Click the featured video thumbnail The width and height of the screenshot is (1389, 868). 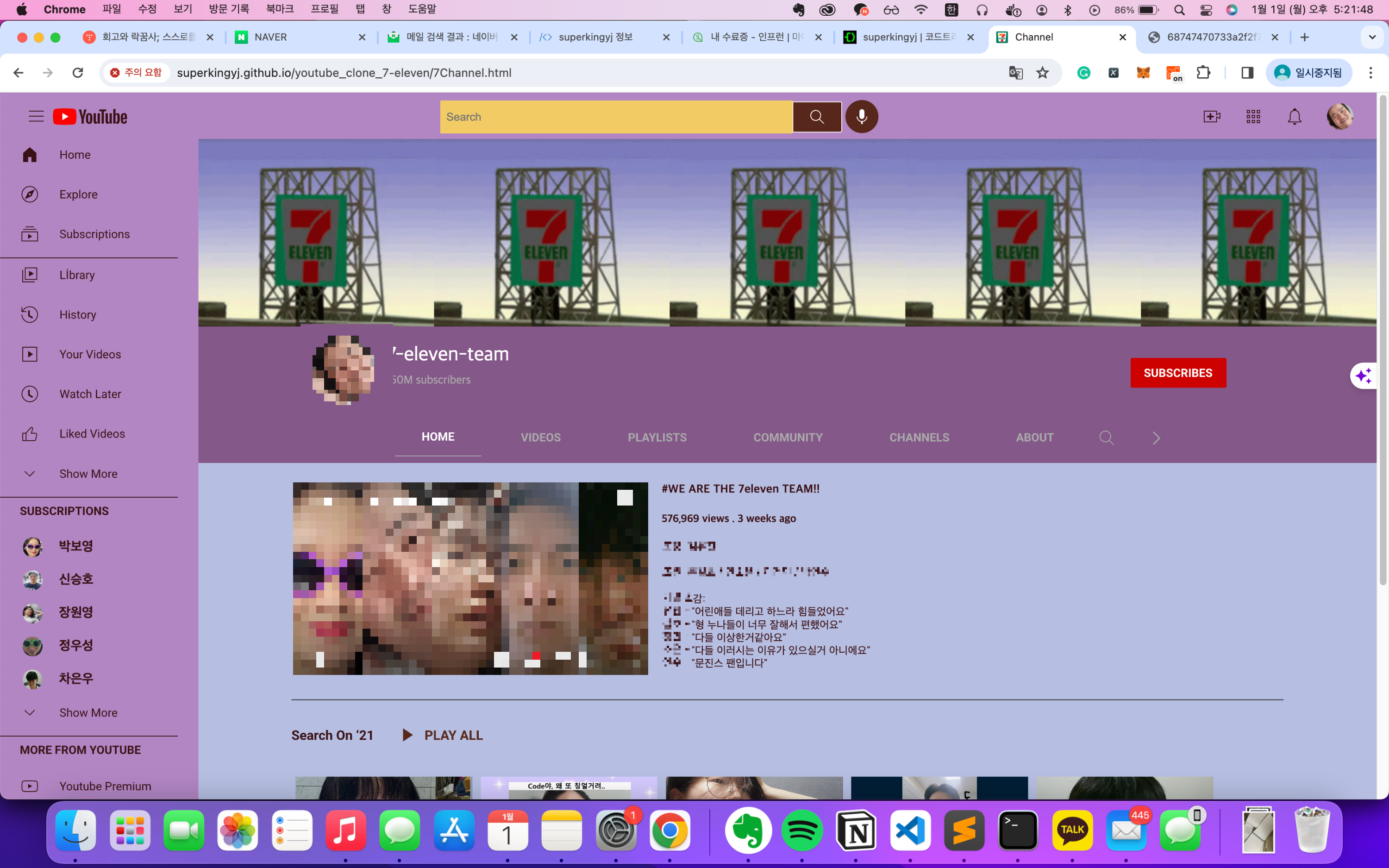(x=470, y=579)
